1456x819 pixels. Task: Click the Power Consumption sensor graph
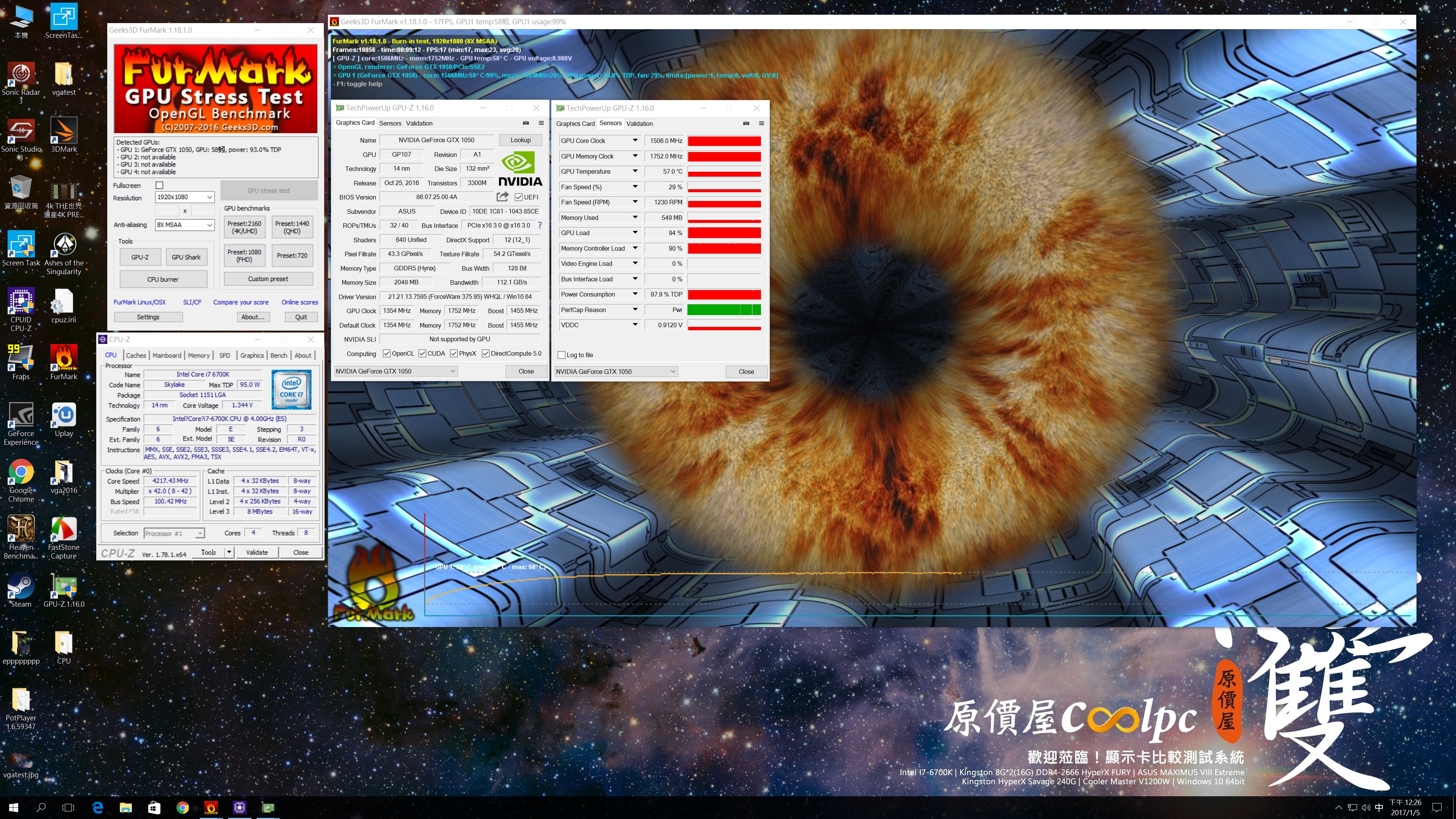click(724, 294)
